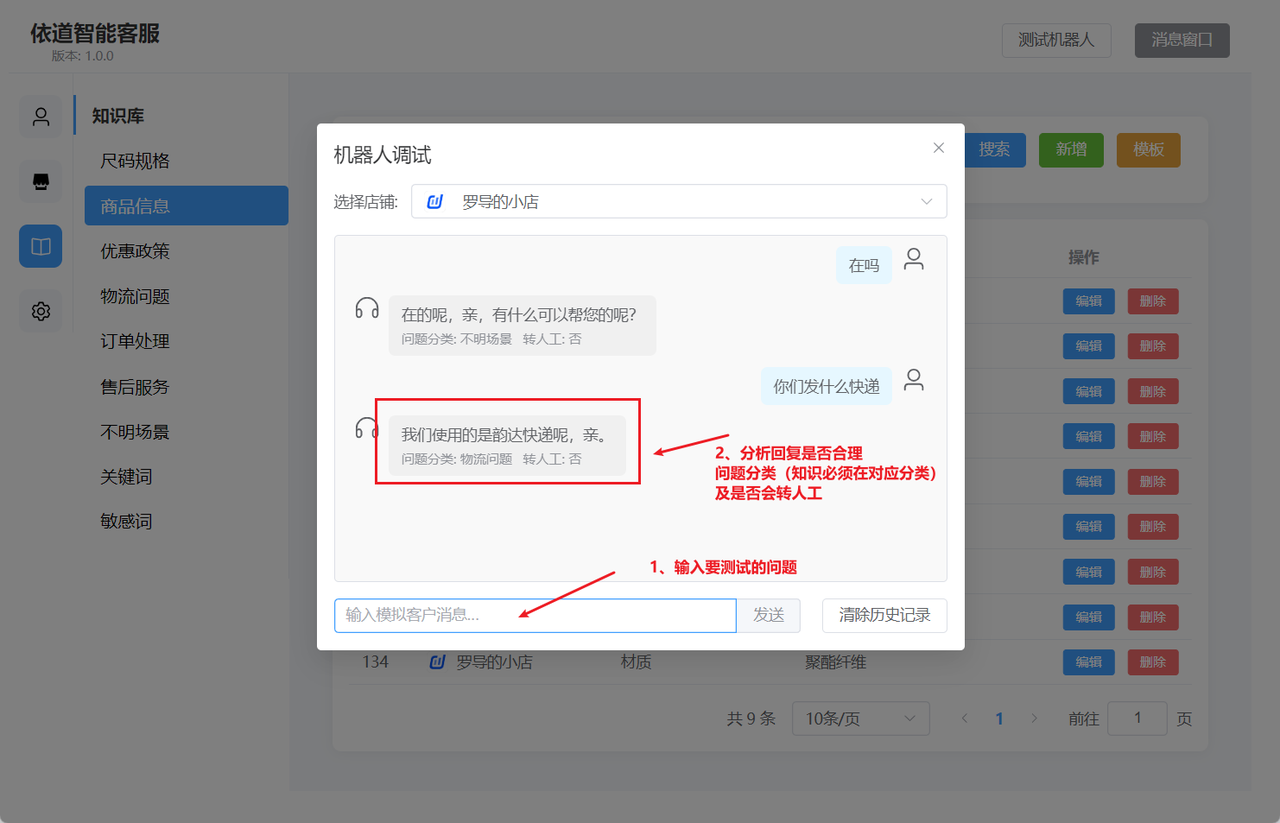Screen dimensions: 1280x823
Task: Click the green 新增 button
Action: [x=1071, y=148]
